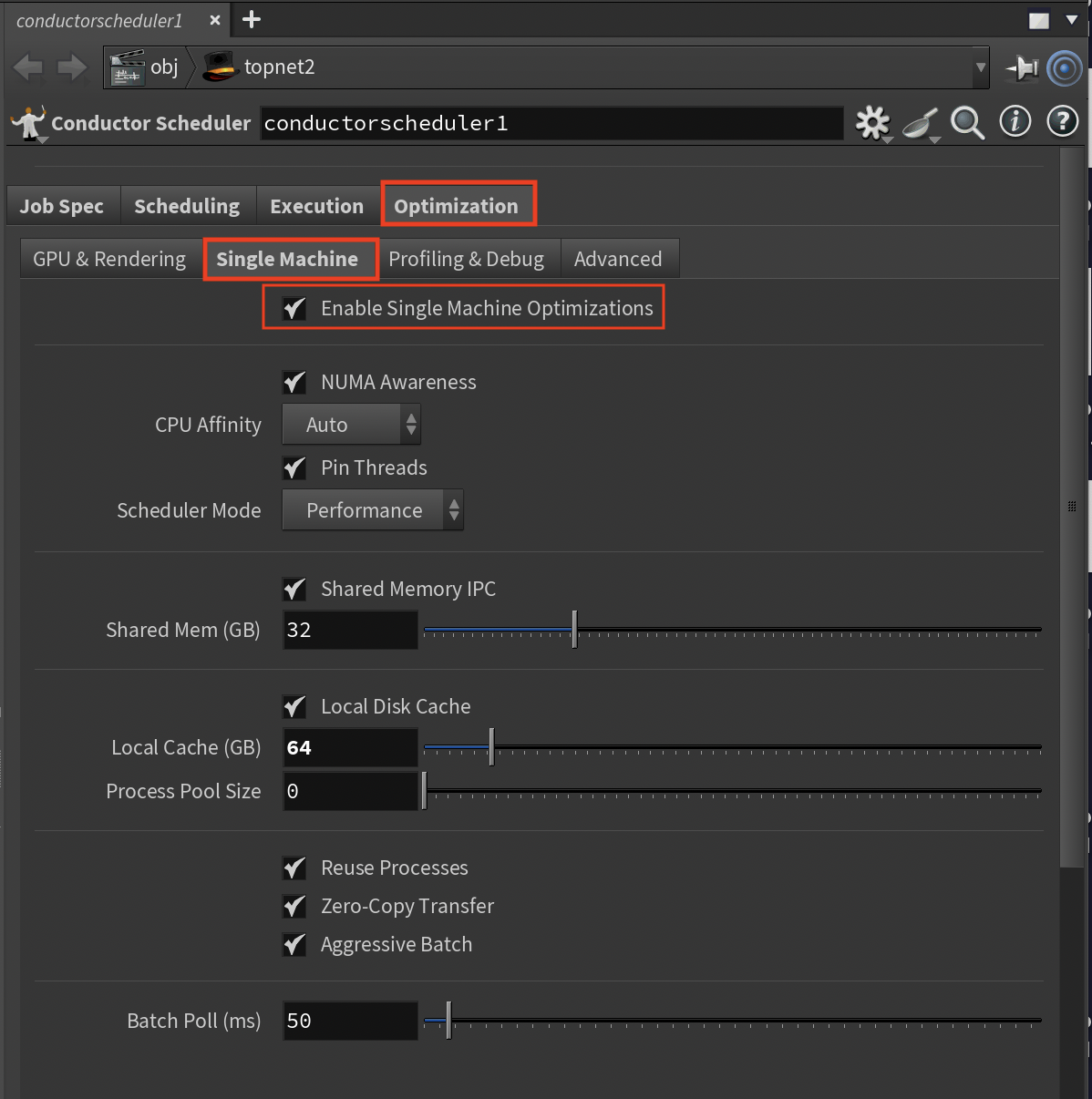1092x1099 pixels.
Task: Open the Scheduler Mode Performance dropdown
Action: click(x=373, y=510)
